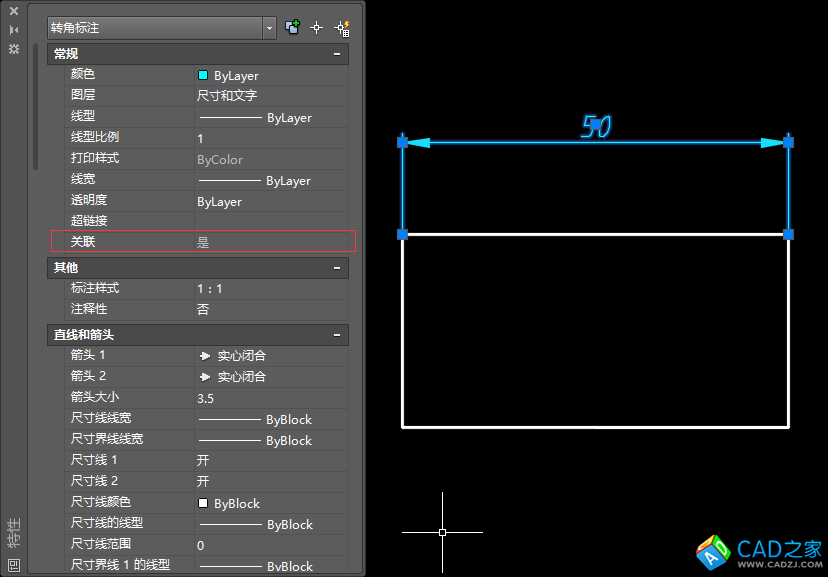Collapse the 直线和箭头 section
Screen dimensions: 828x577
pyautogui.click(x=338, y=335)
